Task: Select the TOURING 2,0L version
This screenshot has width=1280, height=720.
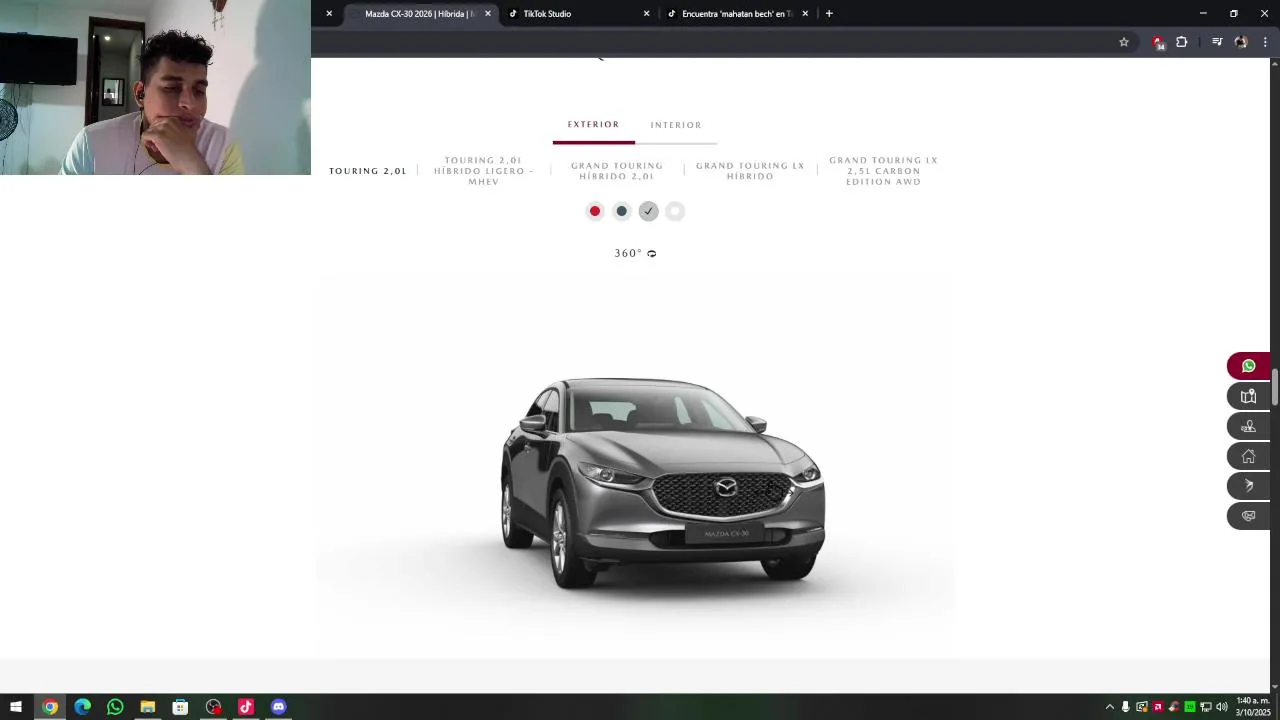Action: pyautogui.click(x=368, y=171)
